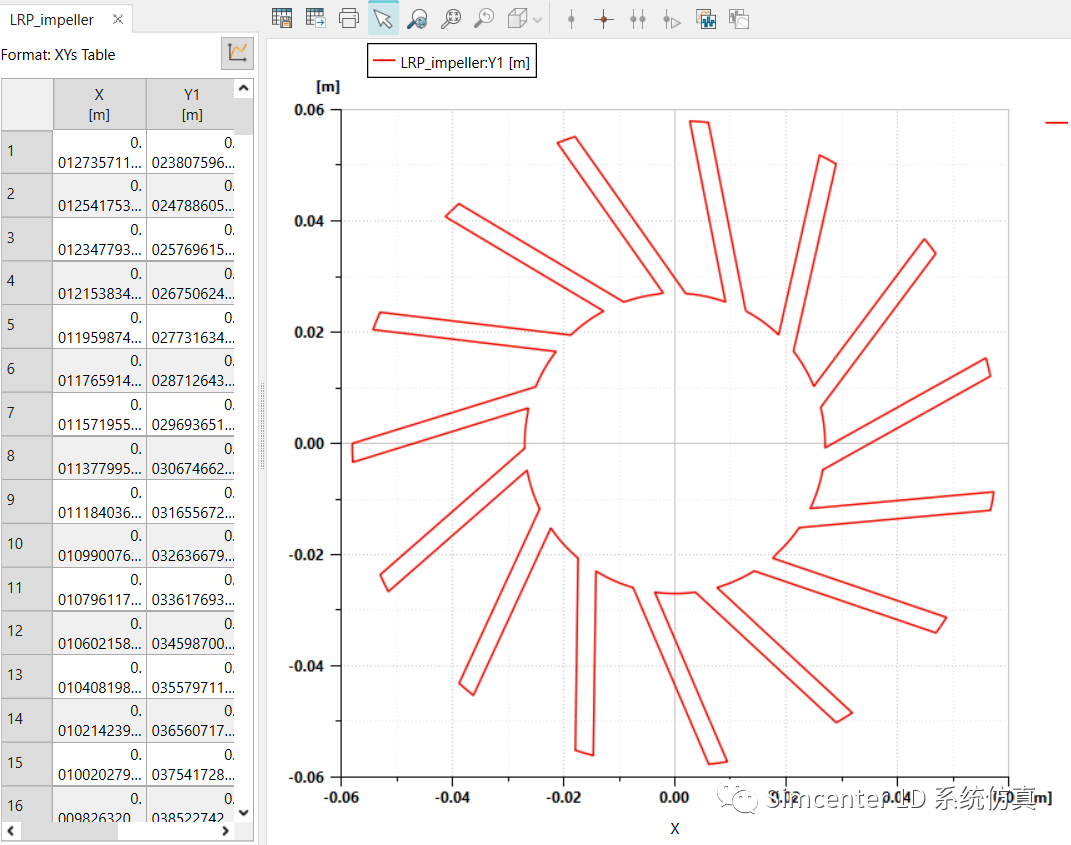Image resolution: width=1071 pixels, height=845 pixels.
Task: Close the LRP_impeller tab
Action: (x=118, y=19)
